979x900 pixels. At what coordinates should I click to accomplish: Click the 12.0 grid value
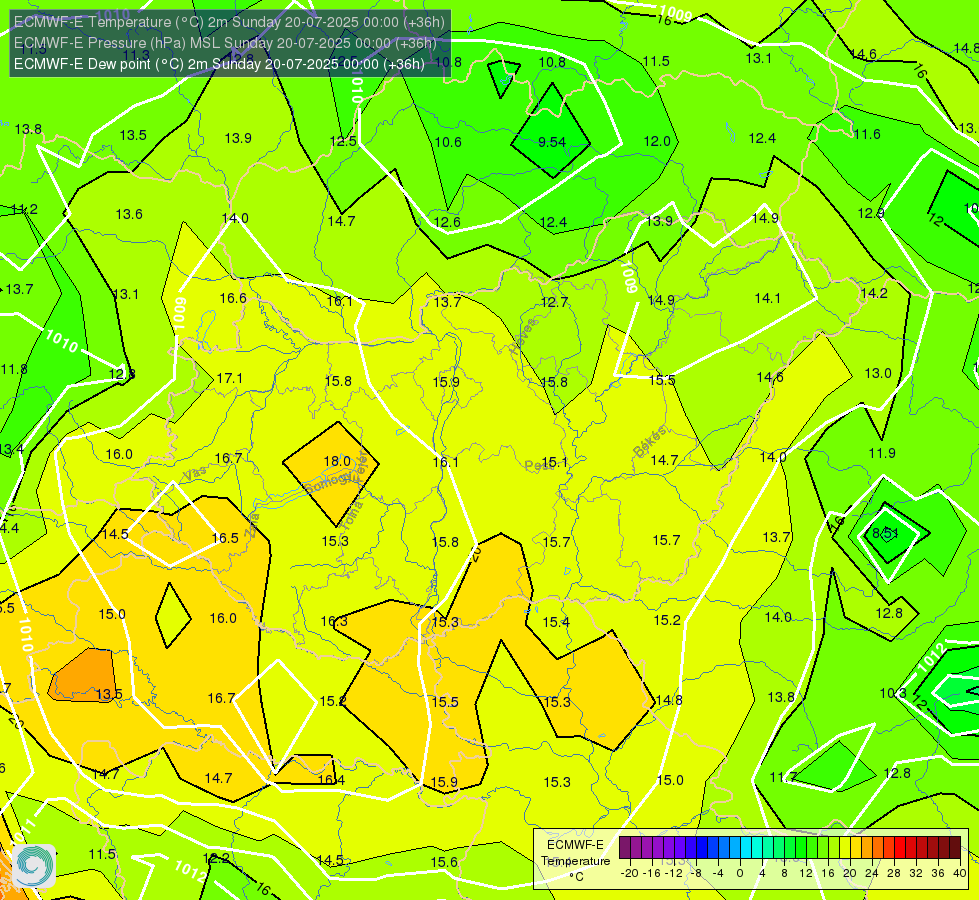click(657, 142)
